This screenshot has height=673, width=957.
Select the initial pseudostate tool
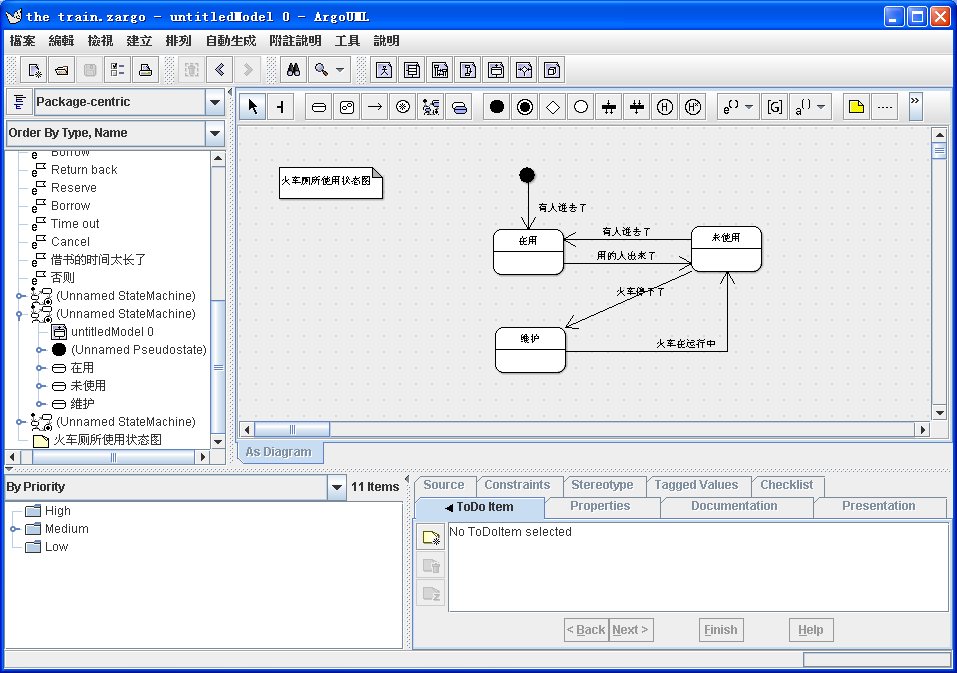(x=496, y=107)
